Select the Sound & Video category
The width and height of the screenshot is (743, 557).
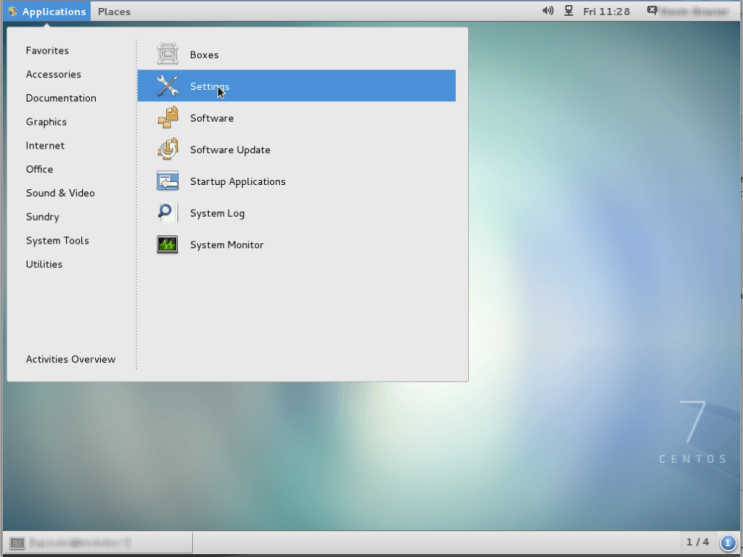coord(60,193)
